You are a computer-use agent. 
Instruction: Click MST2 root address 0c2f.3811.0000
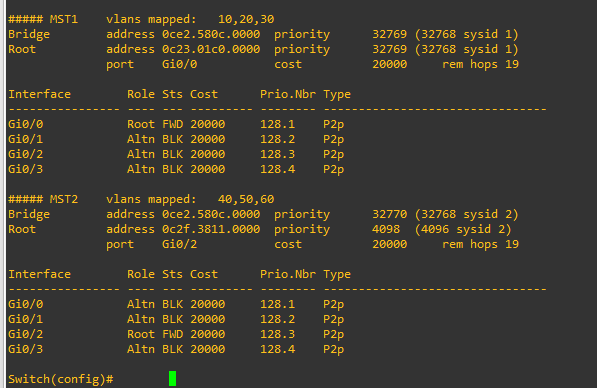(x=211, y=229)
